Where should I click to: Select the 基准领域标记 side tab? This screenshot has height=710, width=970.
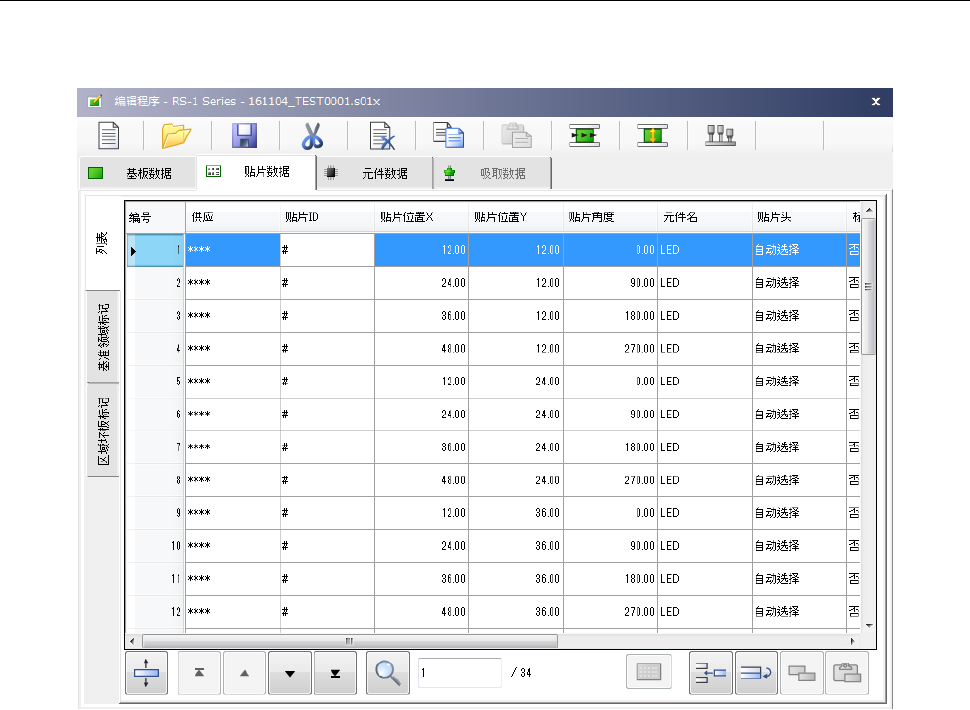point(103,336)
